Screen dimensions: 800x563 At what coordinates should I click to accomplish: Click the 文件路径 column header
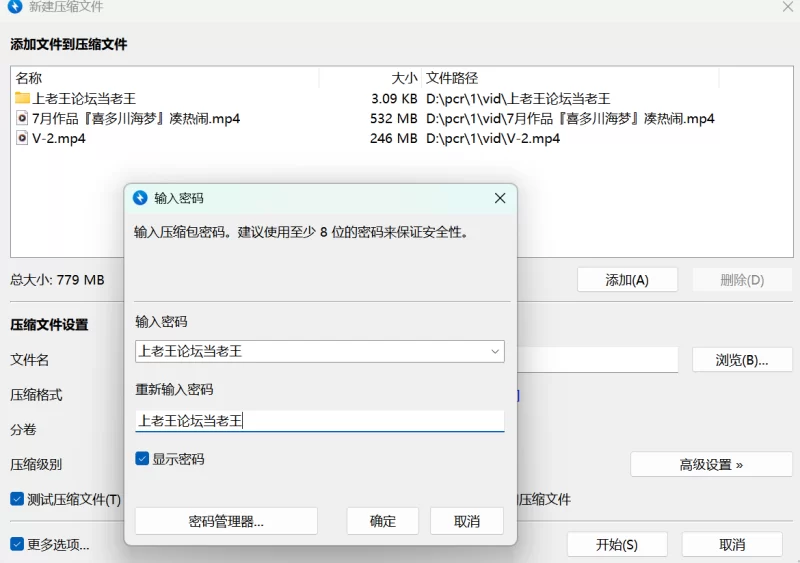click(452, 78)
